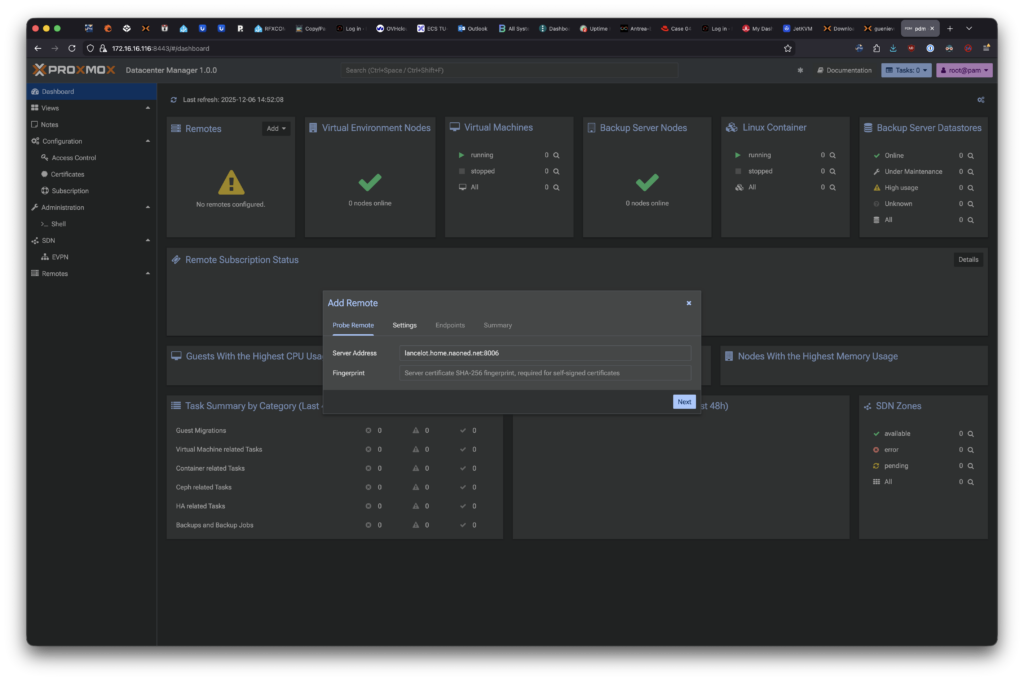
Task: Click magnifier icon for running Virtual Machines
Action: point(556,155)
